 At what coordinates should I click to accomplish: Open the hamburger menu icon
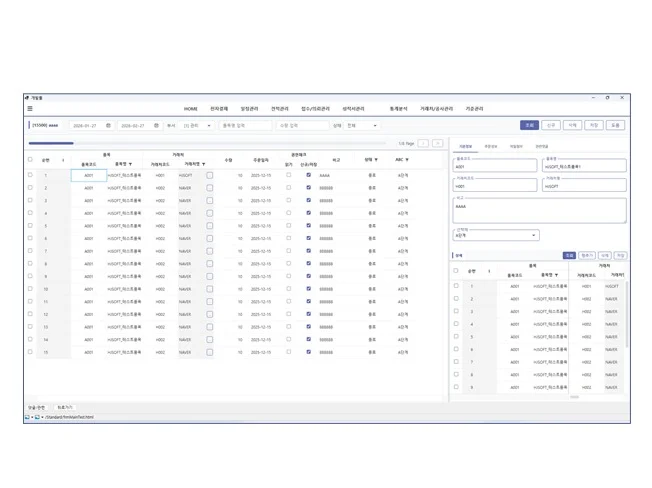tap(30, 109)
